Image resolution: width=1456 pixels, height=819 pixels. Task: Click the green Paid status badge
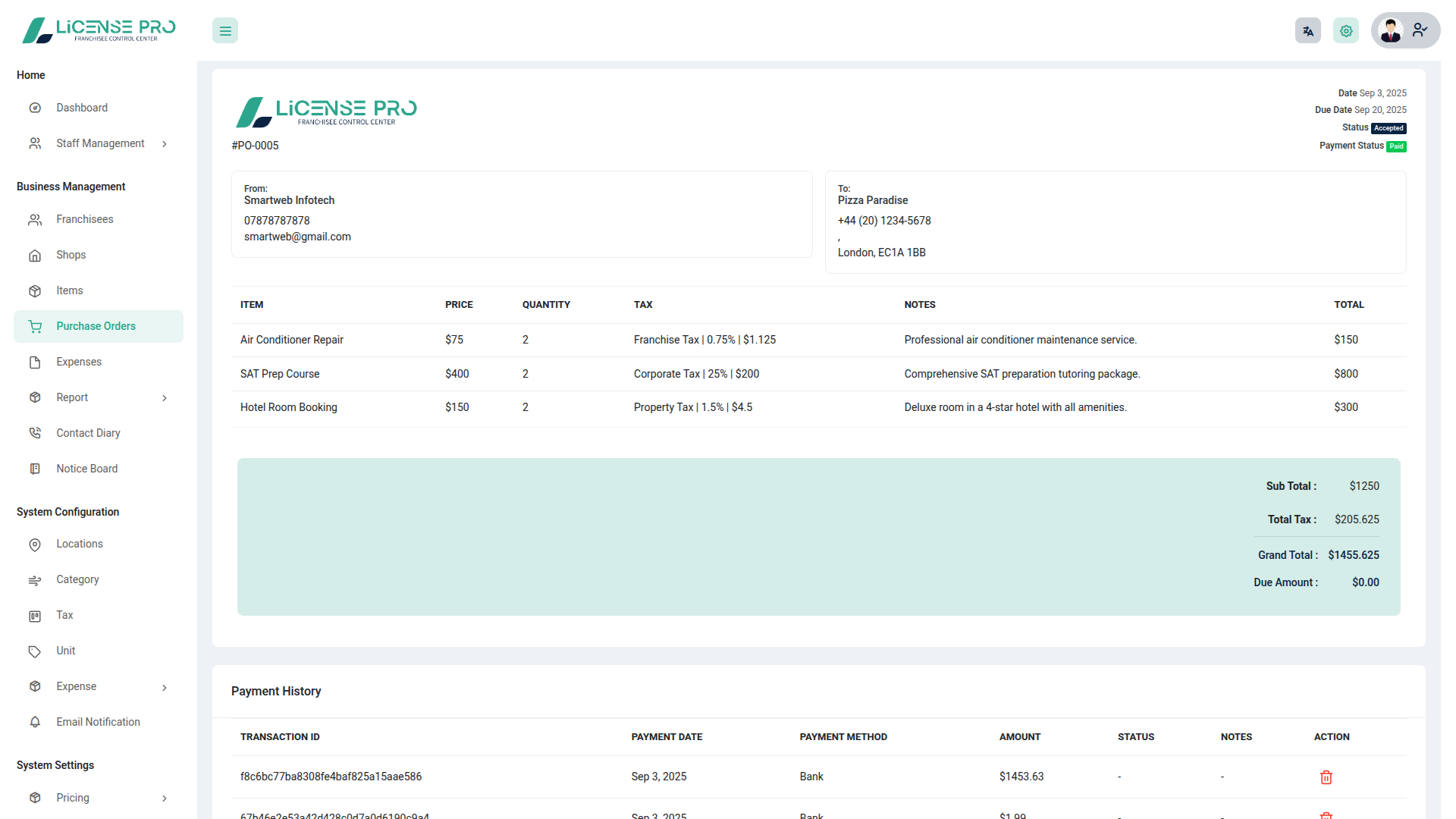click(1396, 146)
